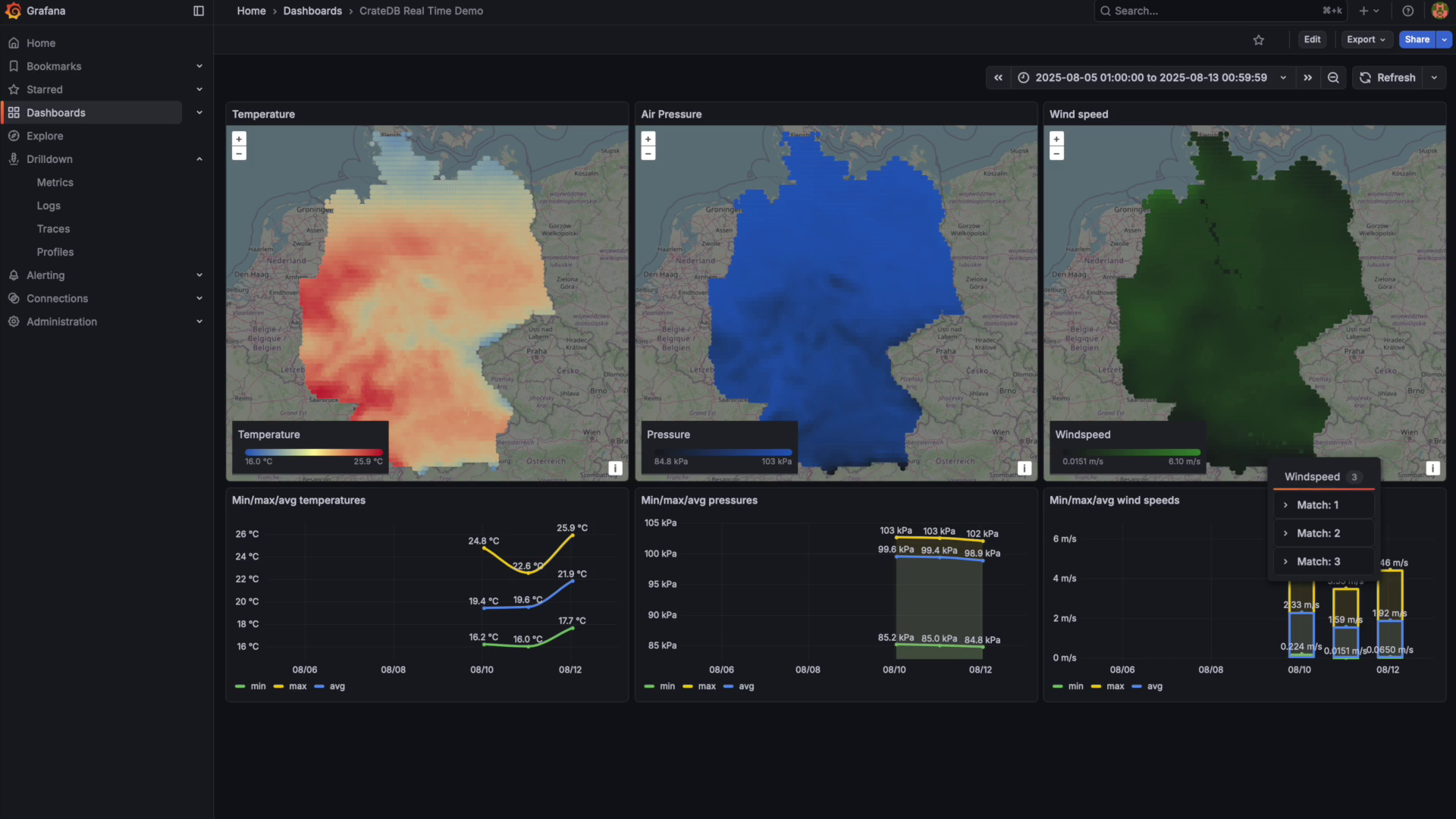Select the Windspeed tab in tooltip
The image size is (1456, 819).
tap(1323, 477)
